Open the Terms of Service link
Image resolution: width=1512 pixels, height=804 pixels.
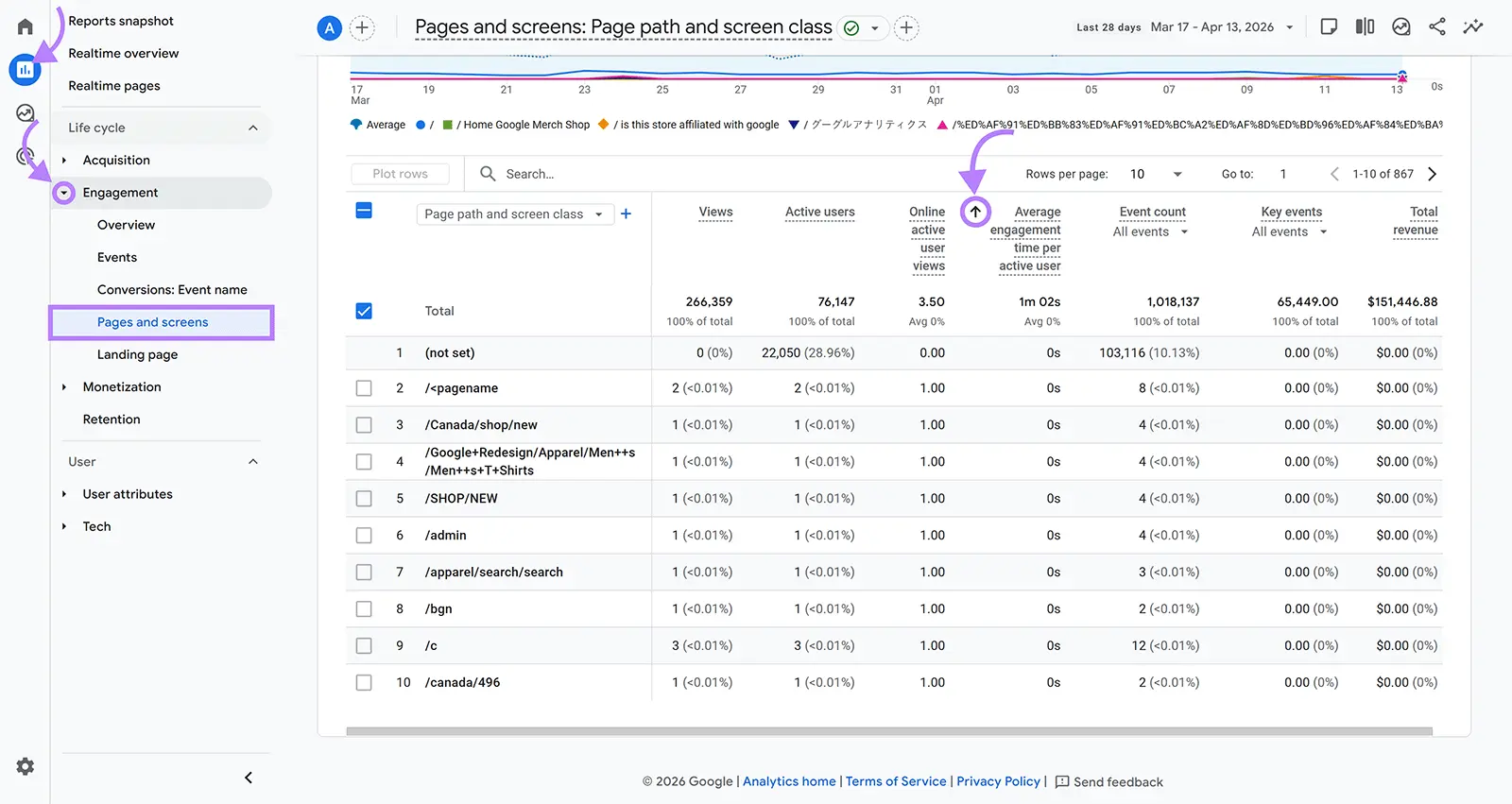point(896,781)
